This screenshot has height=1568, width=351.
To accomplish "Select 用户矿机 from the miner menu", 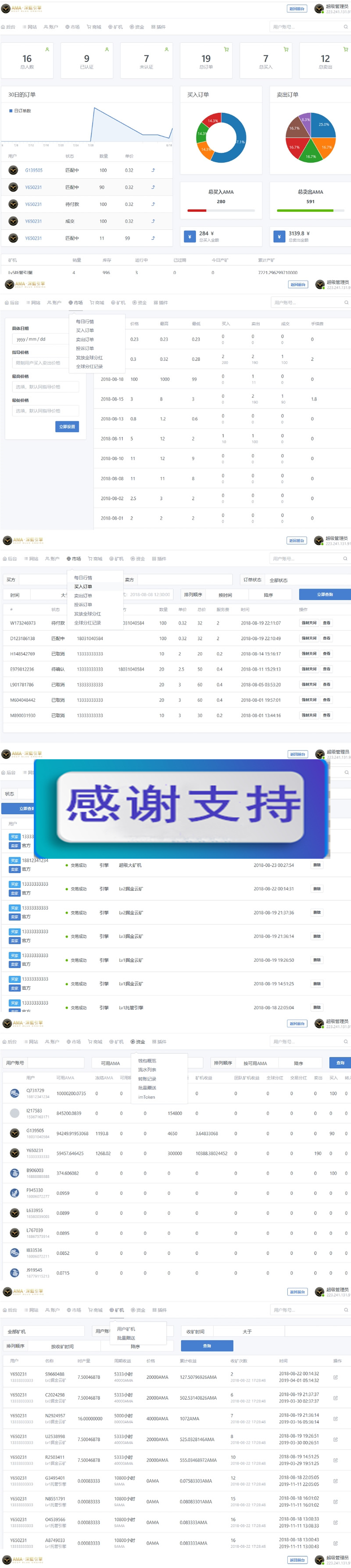I will point(126,1329).
